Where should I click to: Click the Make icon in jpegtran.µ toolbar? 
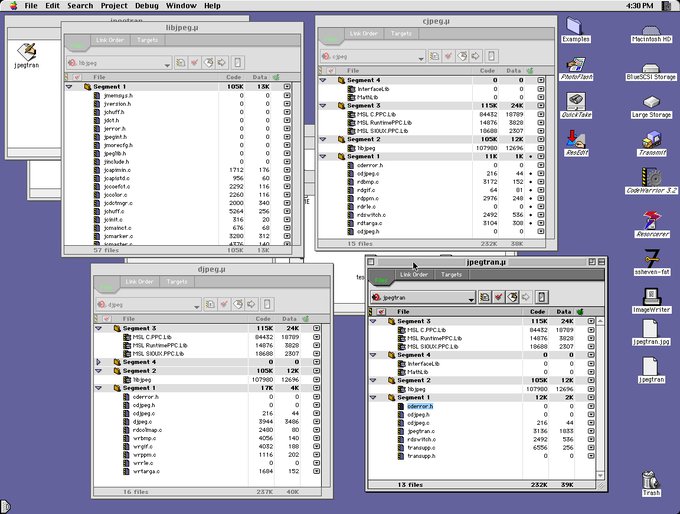coord(512,297)
